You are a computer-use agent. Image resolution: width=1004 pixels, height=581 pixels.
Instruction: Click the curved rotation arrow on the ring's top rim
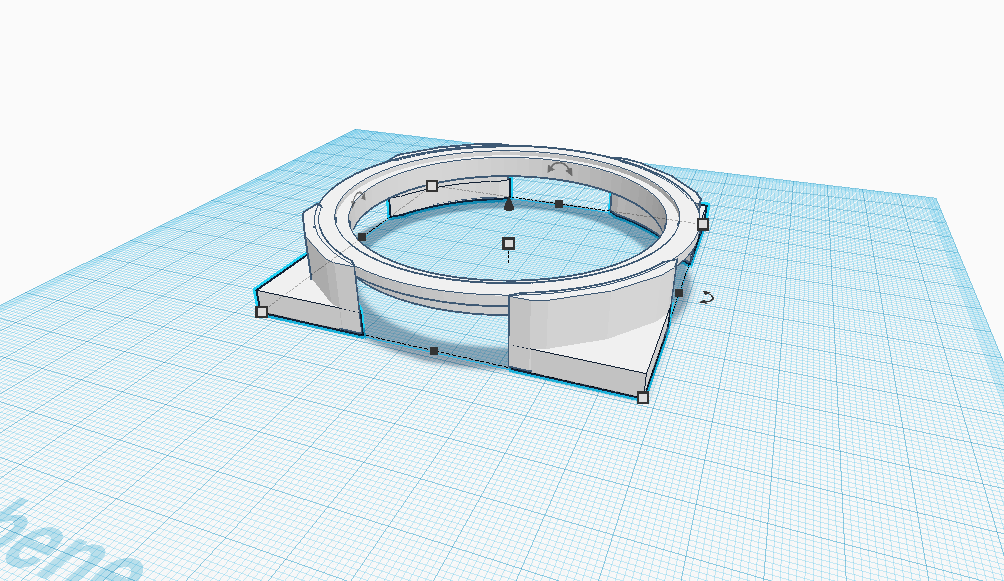click(x=560, y=168)
